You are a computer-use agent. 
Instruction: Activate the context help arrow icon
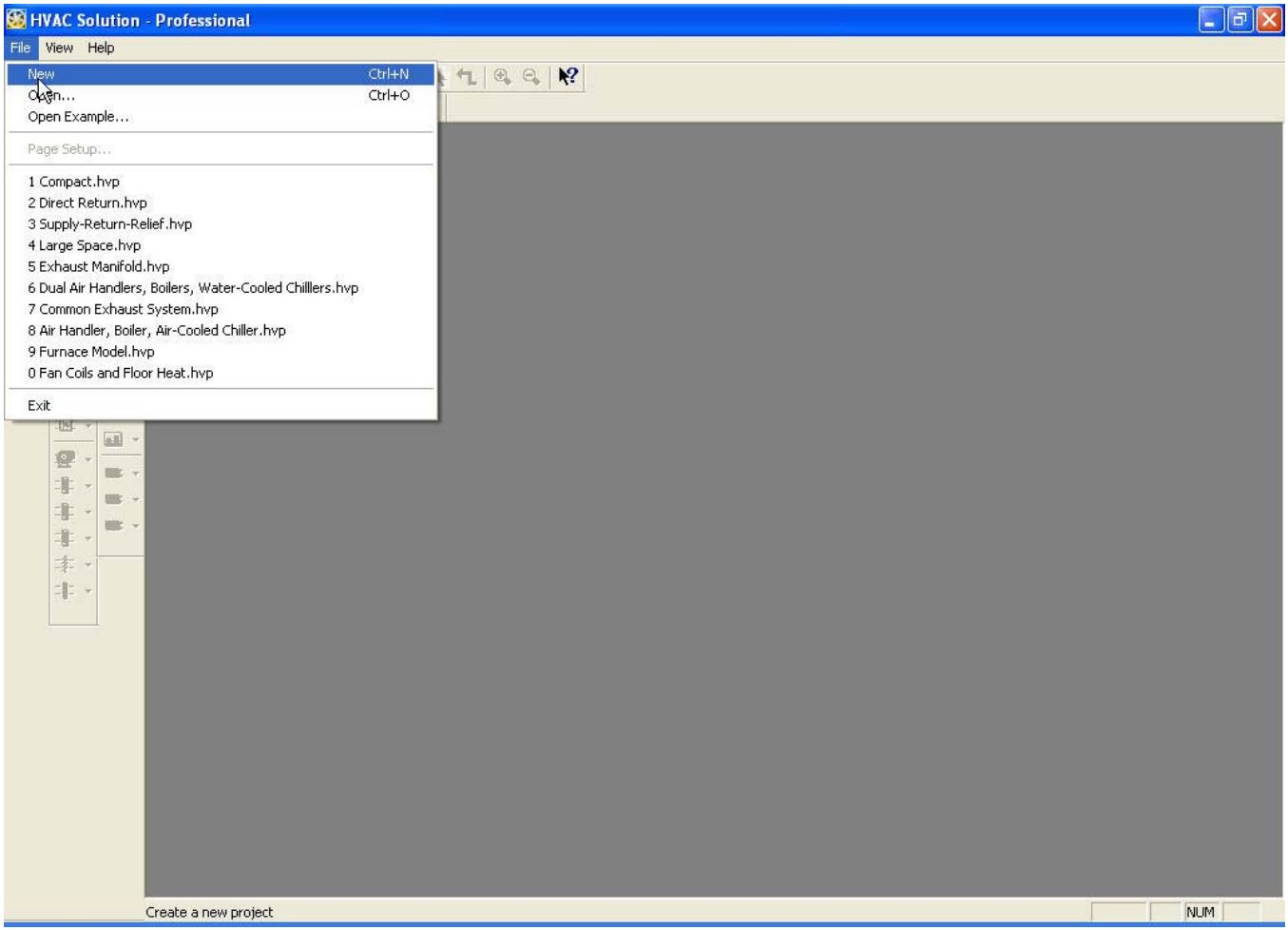pos(567,77)
